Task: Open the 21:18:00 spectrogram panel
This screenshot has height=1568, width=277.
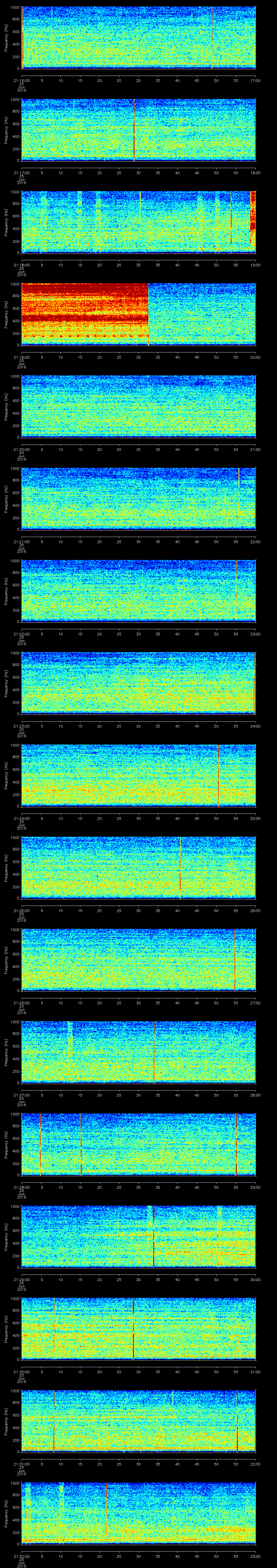Action: tap(138, 222)
